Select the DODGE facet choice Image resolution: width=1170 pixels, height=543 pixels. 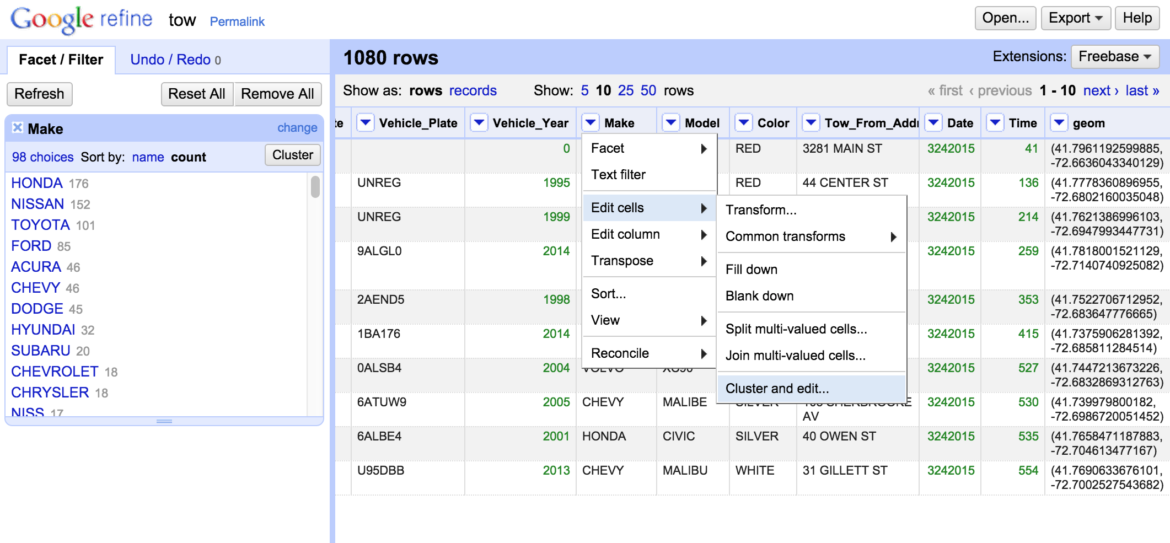pyautogui.click(x=37, y=309)
